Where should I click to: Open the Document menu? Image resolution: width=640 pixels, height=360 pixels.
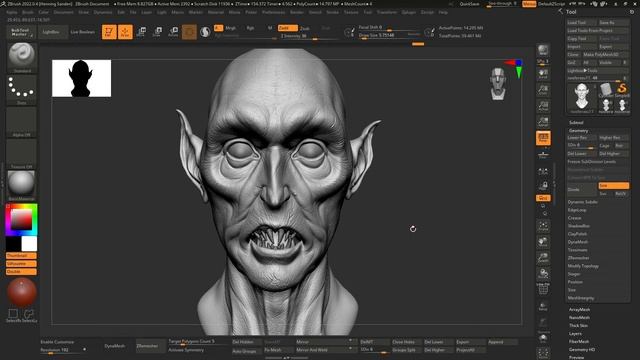(63, 12)
